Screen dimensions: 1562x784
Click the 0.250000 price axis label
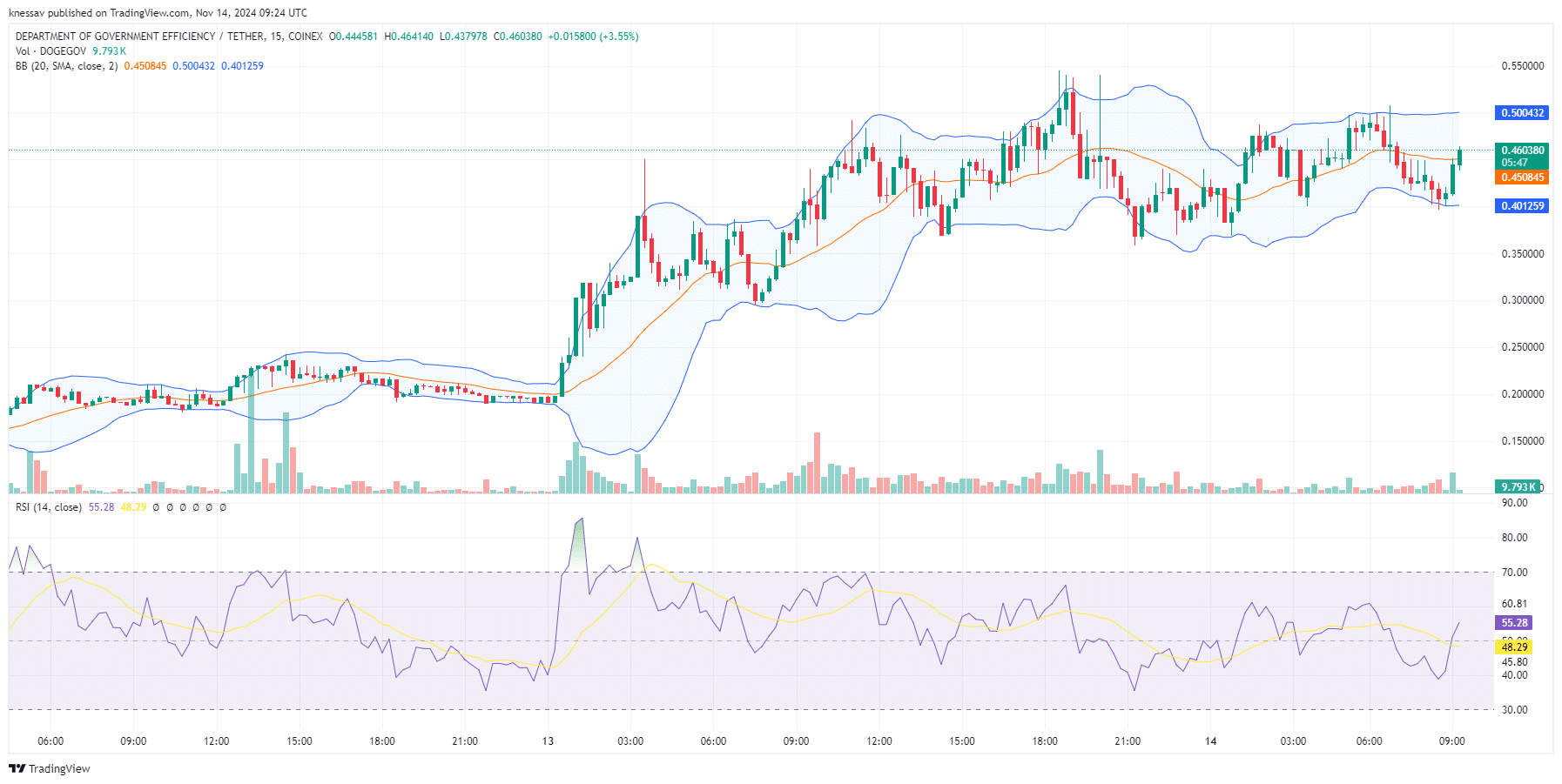coord(1523,347)
